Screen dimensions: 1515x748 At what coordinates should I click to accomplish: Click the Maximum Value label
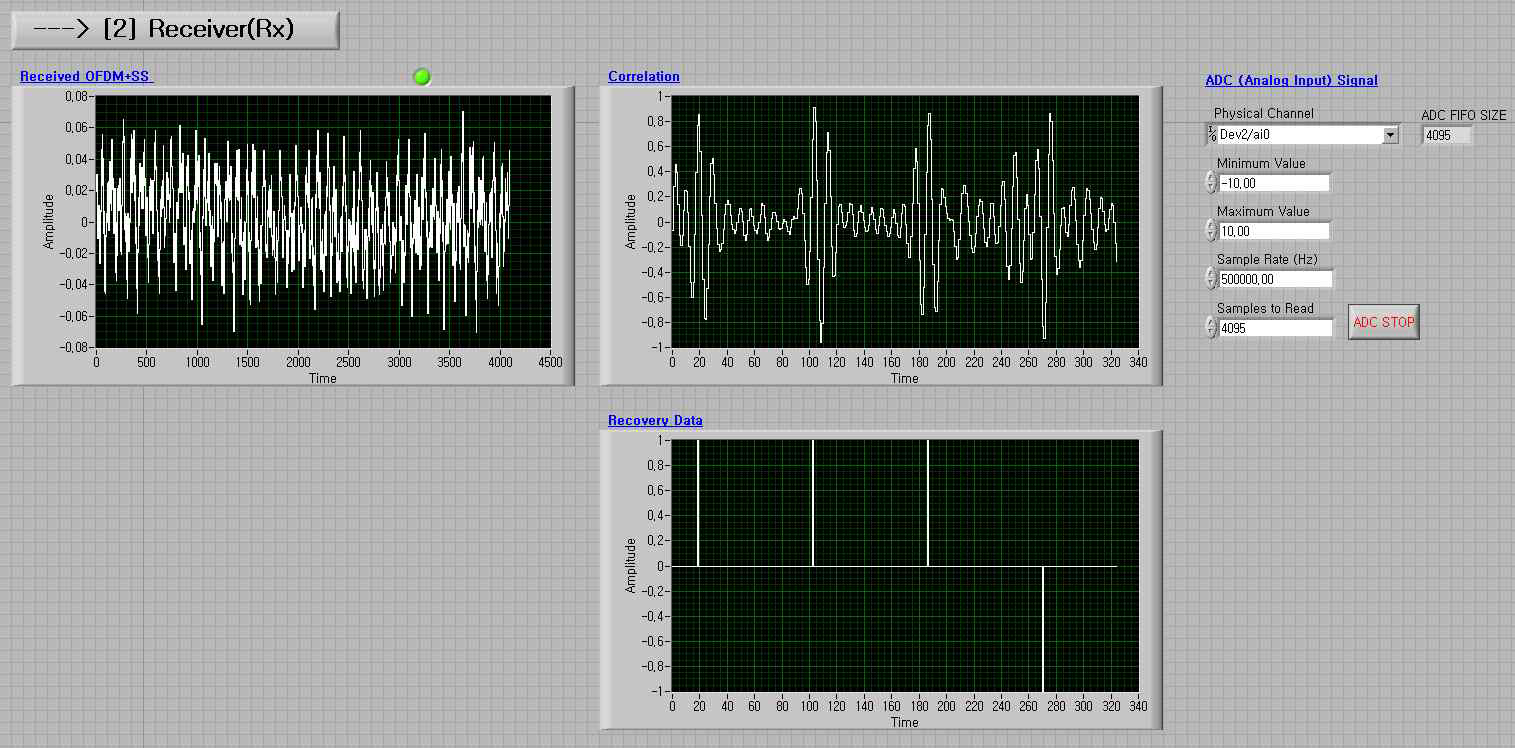pos(1263,211)
